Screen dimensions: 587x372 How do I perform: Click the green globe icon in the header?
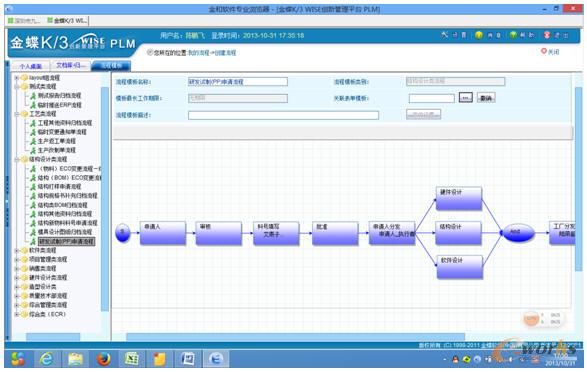[513, 35]
